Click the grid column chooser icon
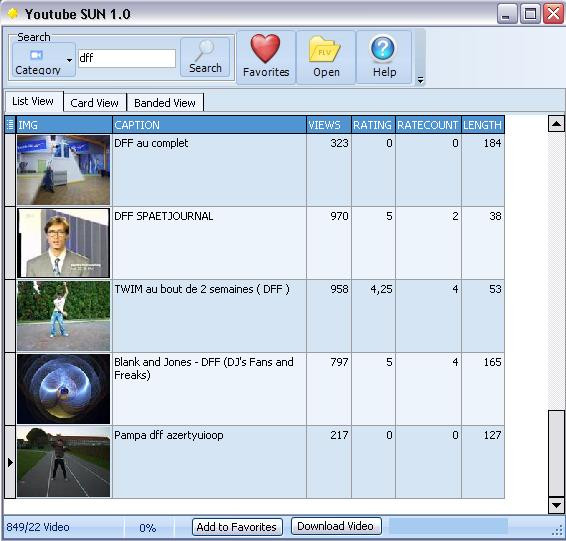 [10, 125]
